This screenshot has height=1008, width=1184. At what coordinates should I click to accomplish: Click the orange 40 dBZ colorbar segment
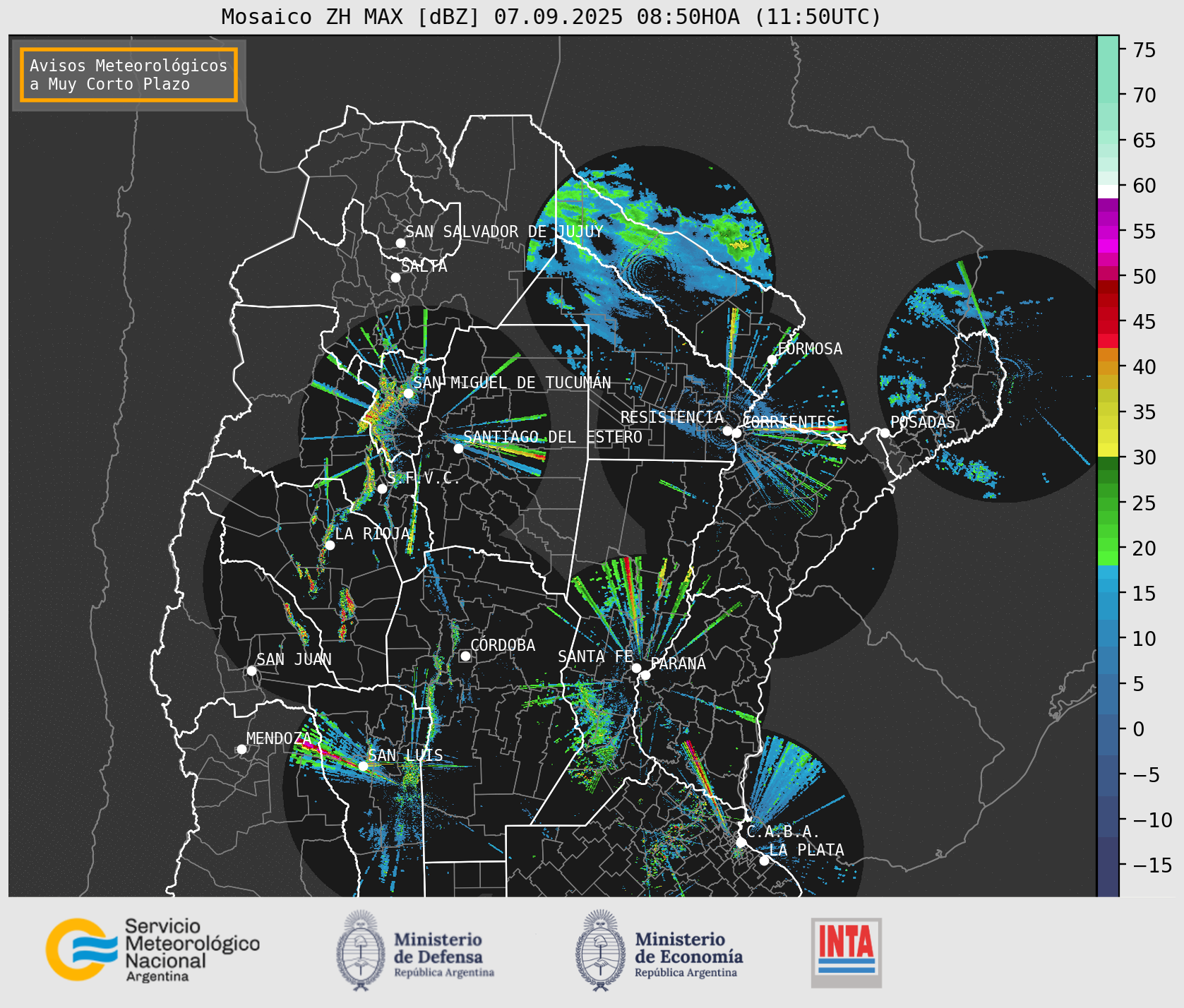click(x=1108, y=368)
